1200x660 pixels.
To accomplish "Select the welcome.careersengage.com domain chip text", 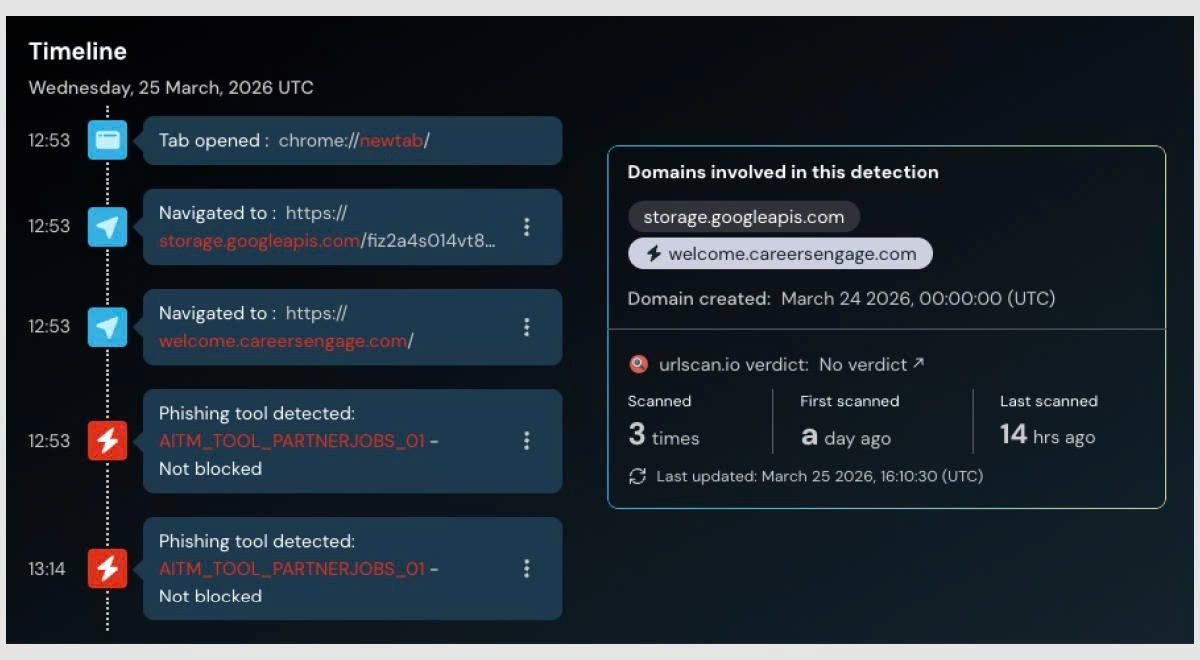I will 792,254.
